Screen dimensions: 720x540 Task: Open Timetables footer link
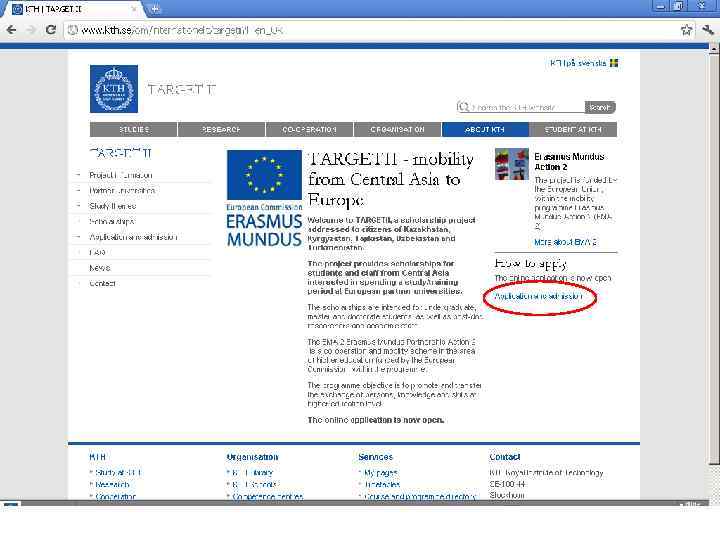click(382, 484)
